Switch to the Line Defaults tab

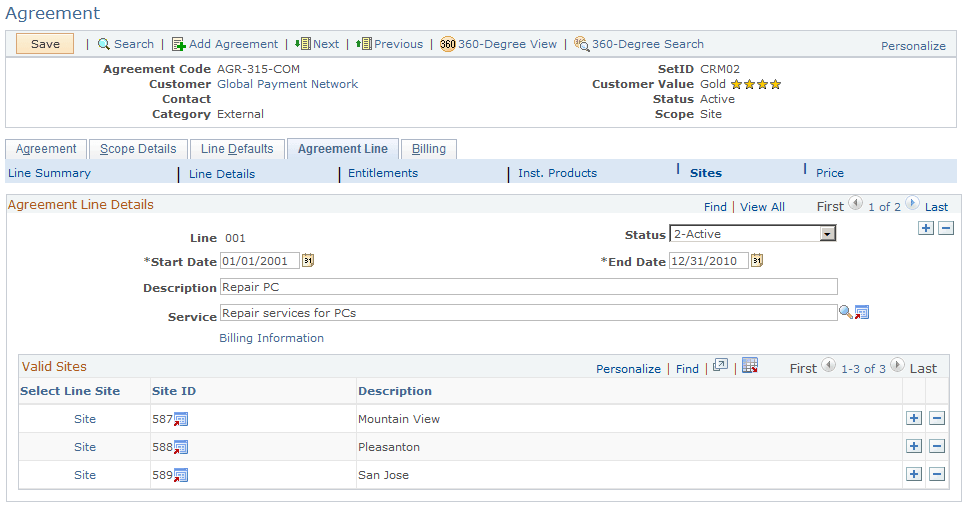(237, 149)
